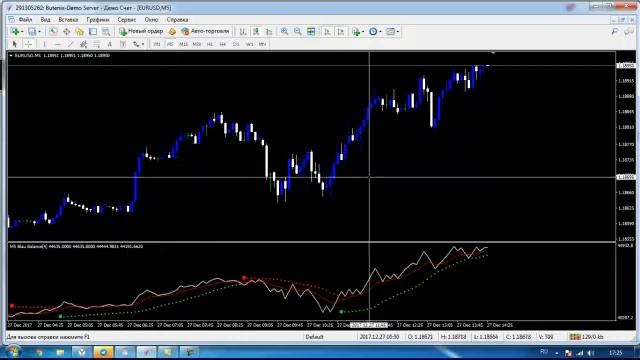This screenshot has width=640, height=360.
Task: Launch MetaEditor from the toolbar
Action: (x=172, y=31)
